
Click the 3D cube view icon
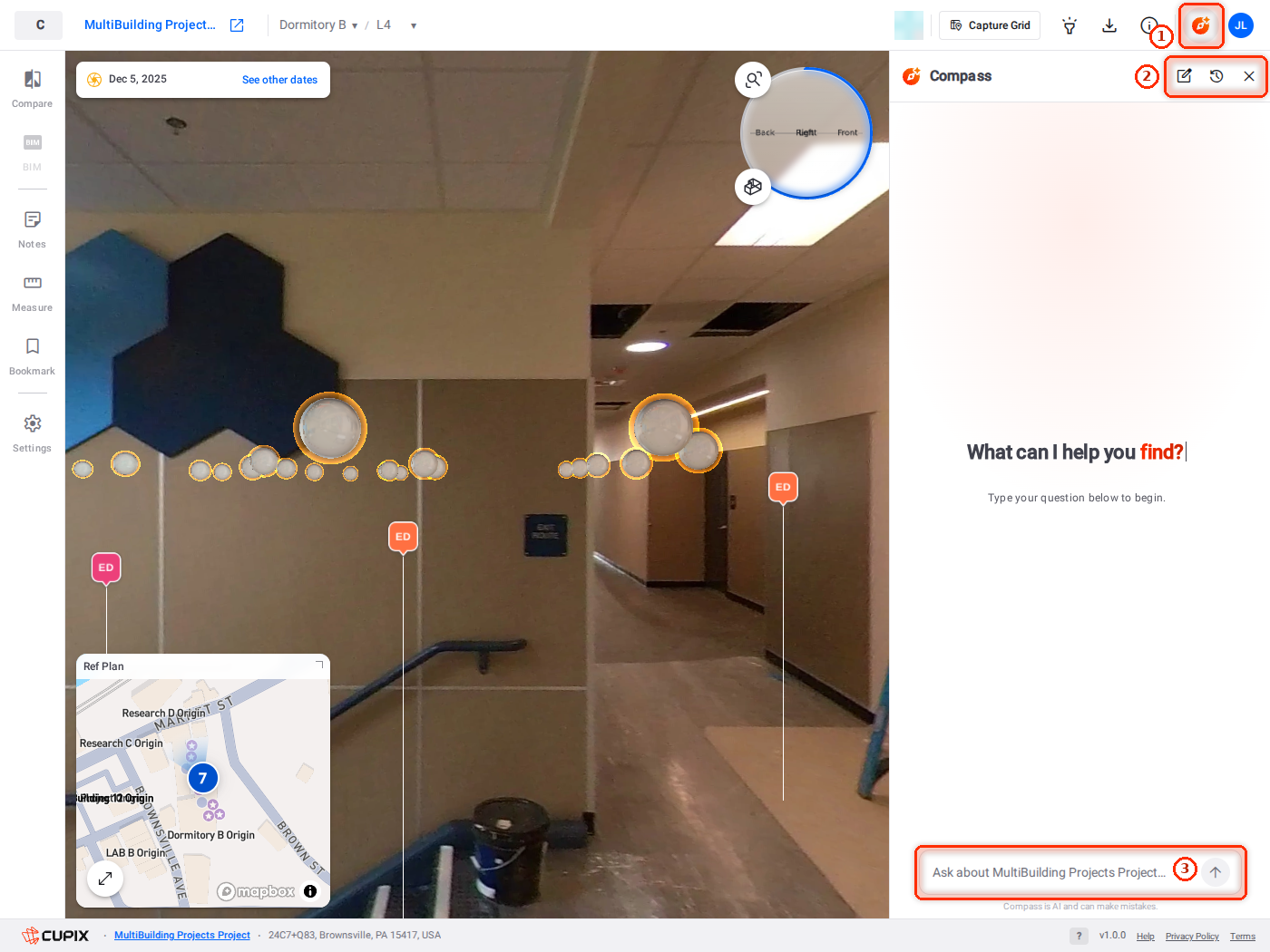point(753,187)
